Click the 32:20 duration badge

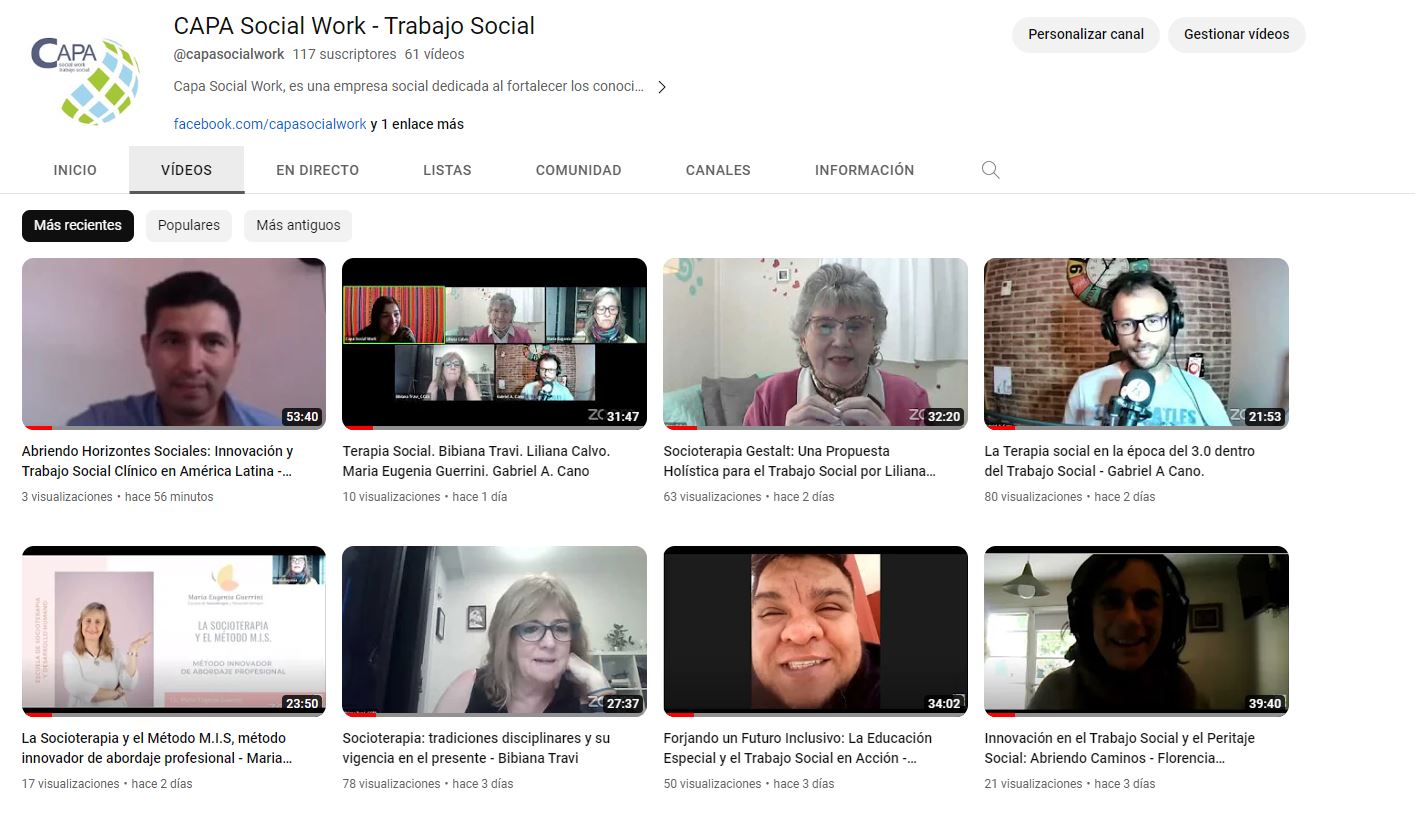(943, 417)
